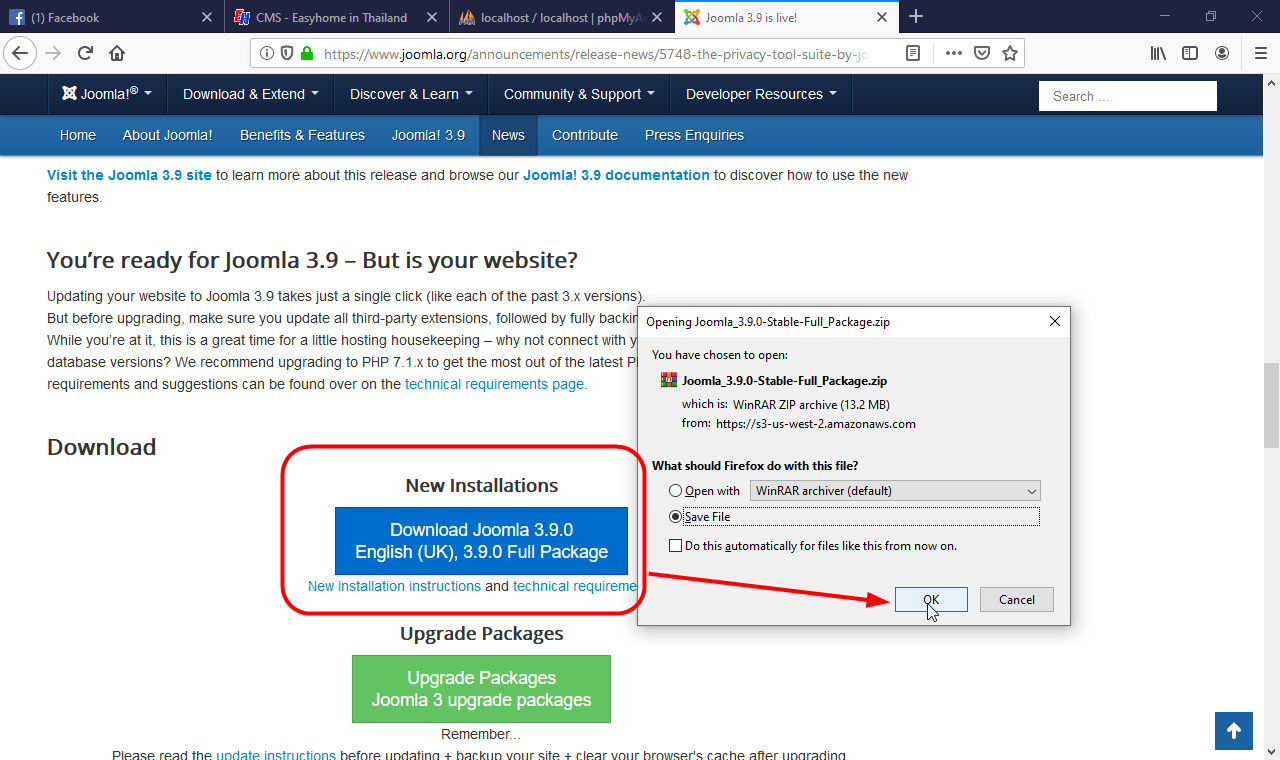Select the Open with option

pyautogui.click(x=677, y=491)
